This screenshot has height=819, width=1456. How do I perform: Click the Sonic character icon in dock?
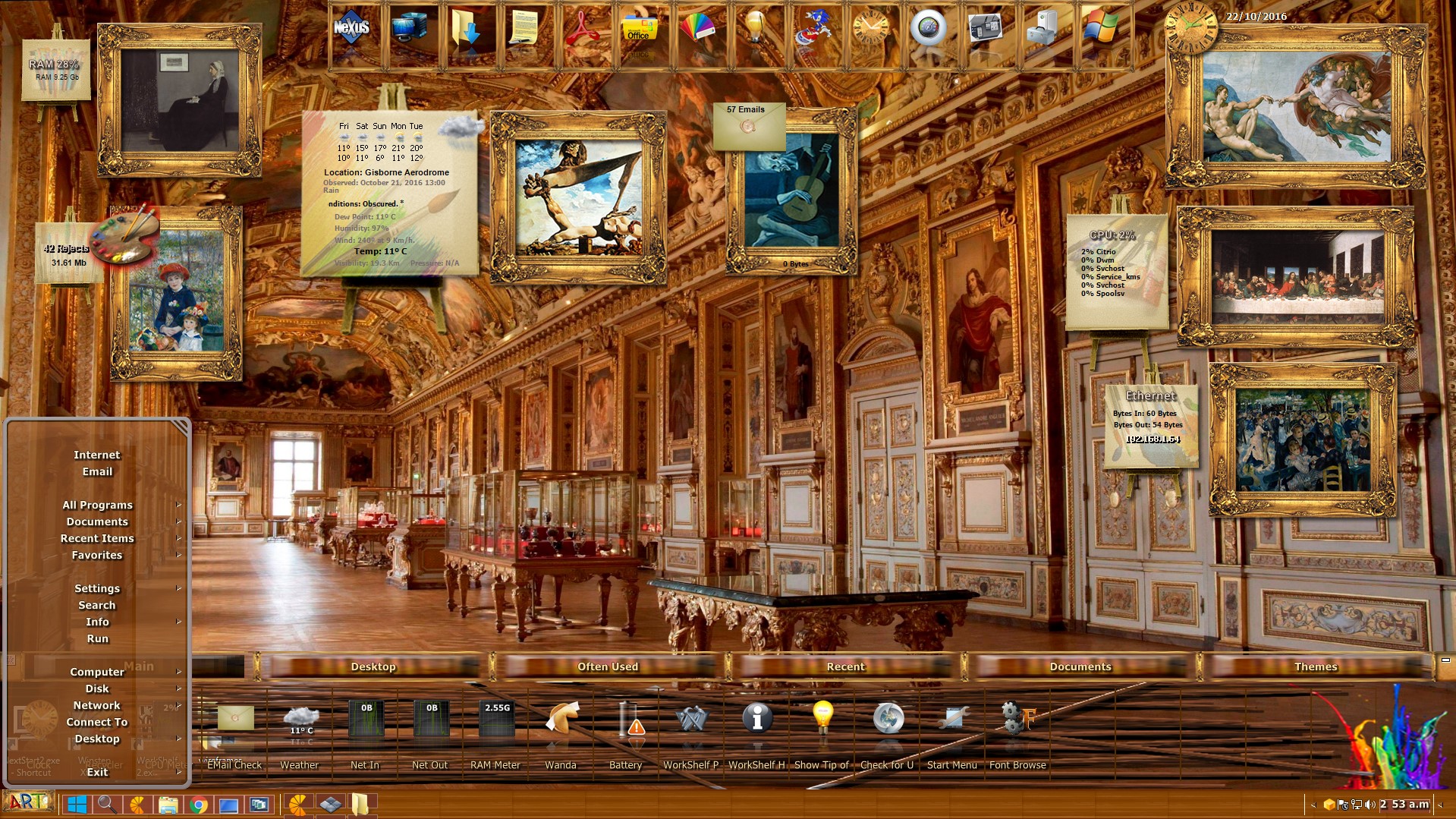pos(812,30)
